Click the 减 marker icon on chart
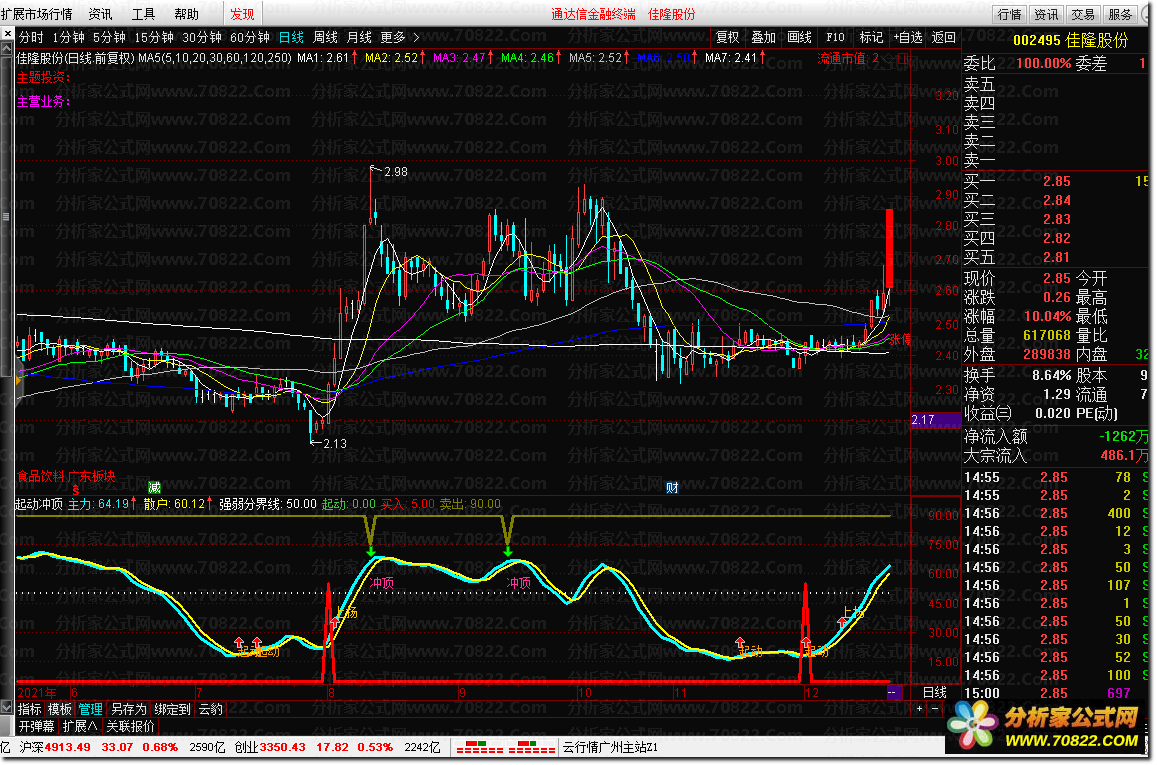Screen dimensions: 1157x765 [154, 488]
